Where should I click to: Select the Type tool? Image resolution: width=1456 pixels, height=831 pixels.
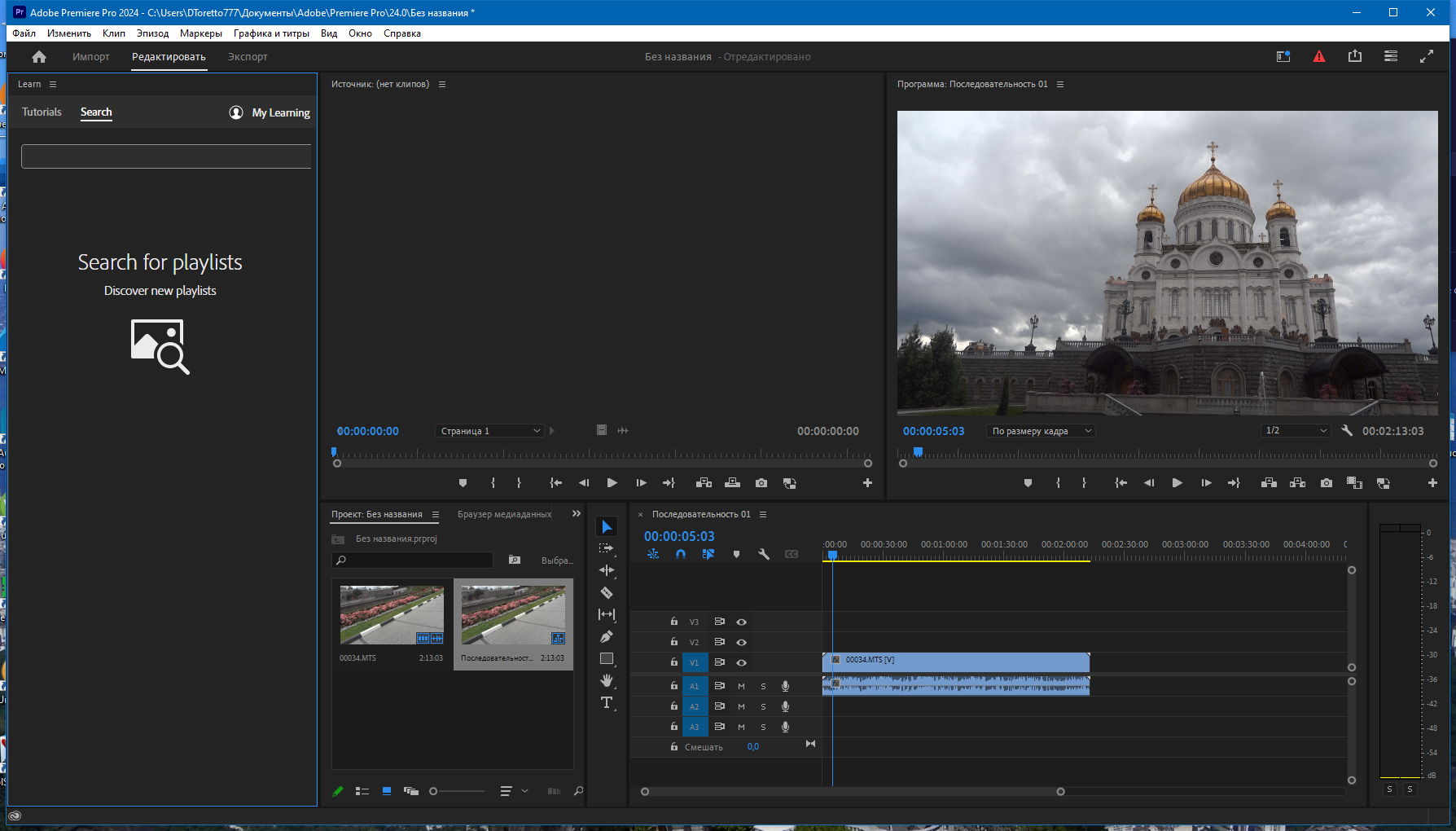[607, 703]
